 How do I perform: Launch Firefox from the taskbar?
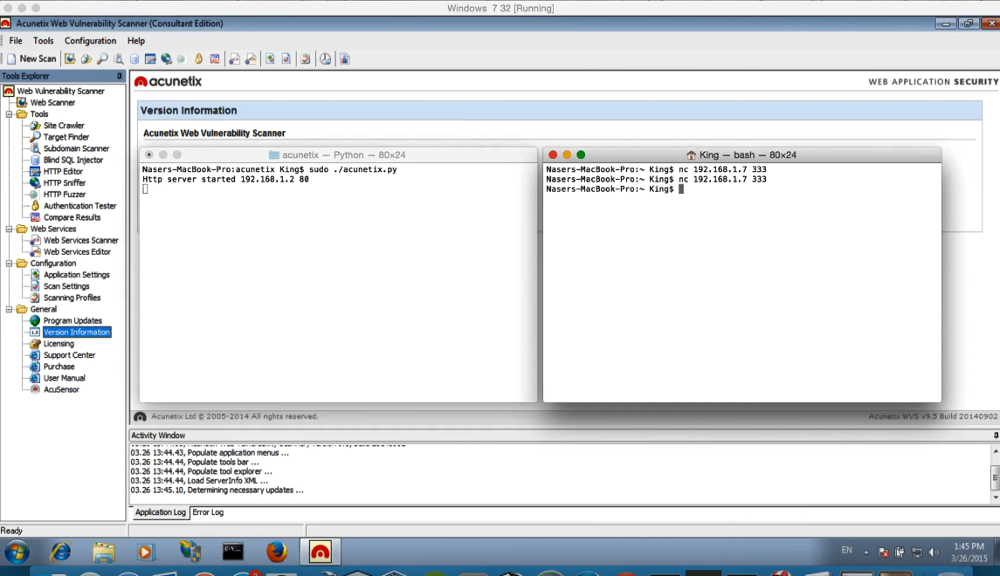[276, 552]
